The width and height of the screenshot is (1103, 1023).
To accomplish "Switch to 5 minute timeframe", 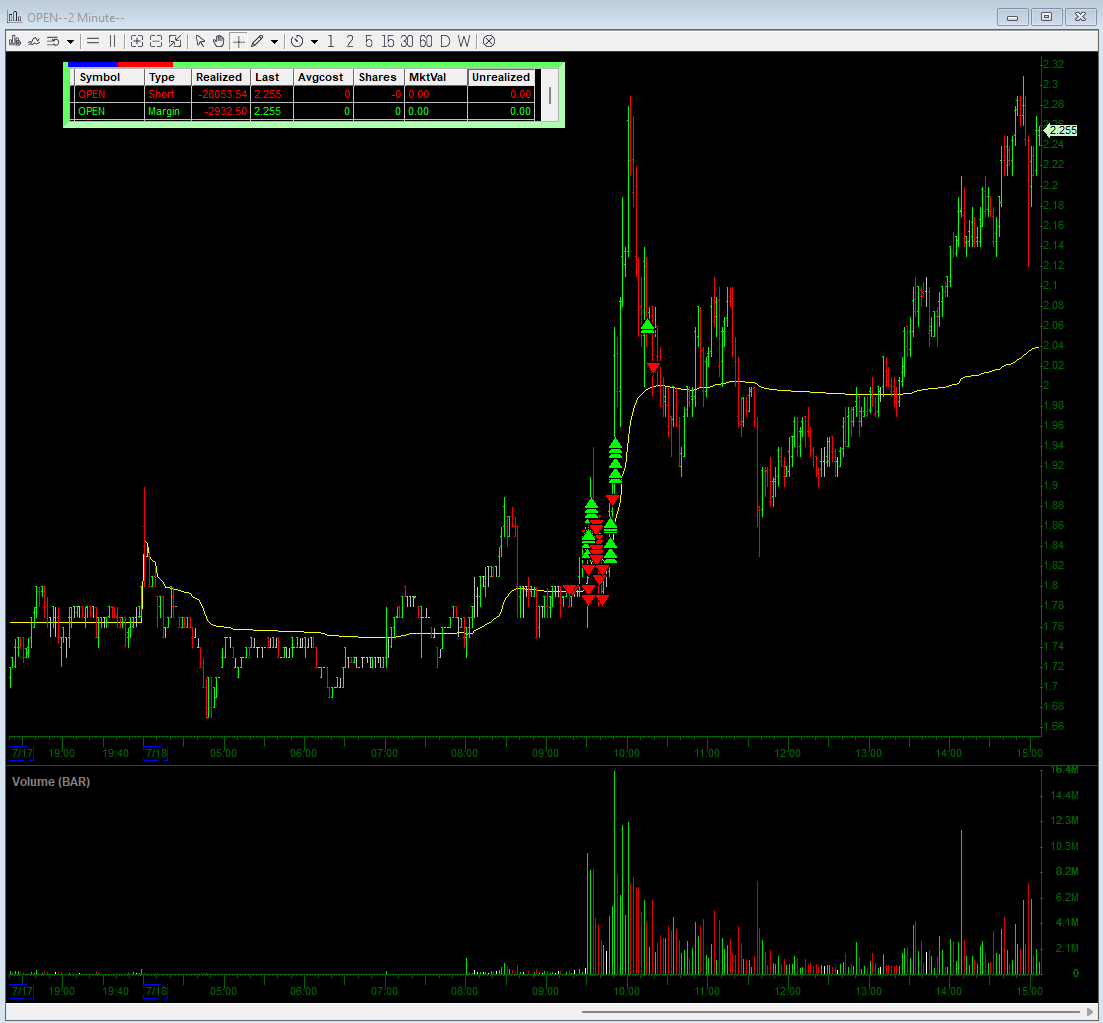I will click(369, 42).
